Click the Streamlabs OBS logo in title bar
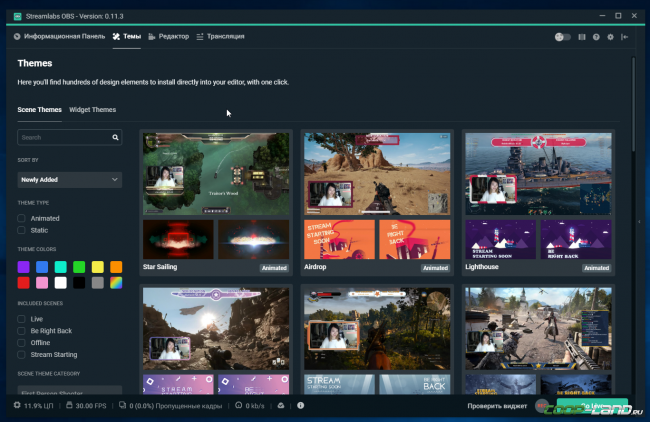 click(17, 16)
